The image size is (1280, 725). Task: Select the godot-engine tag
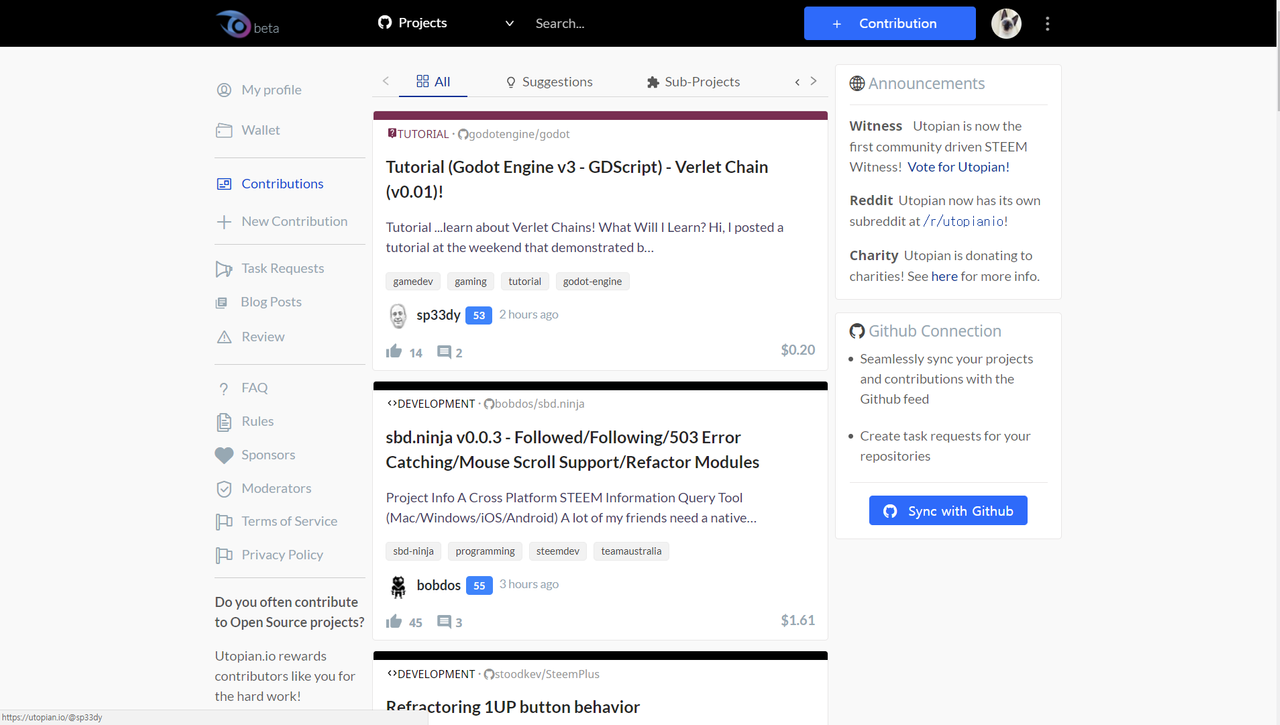(x=592, y=282)
